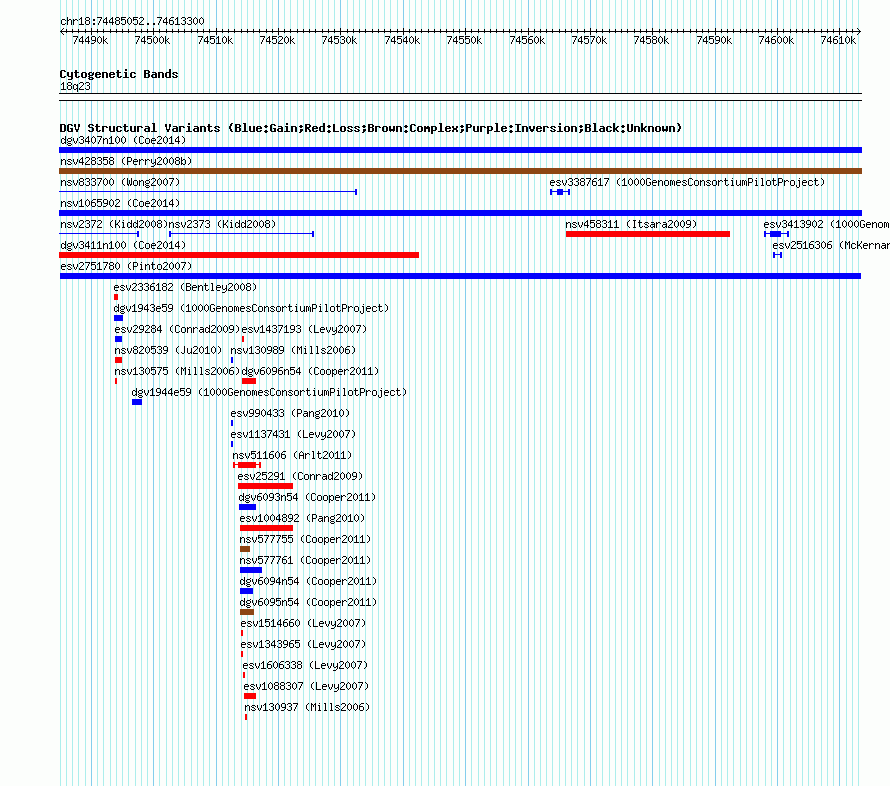890x786 pixels.
Task: Click the esv29284 (Conrad2009) label
Action: [177, 329]
